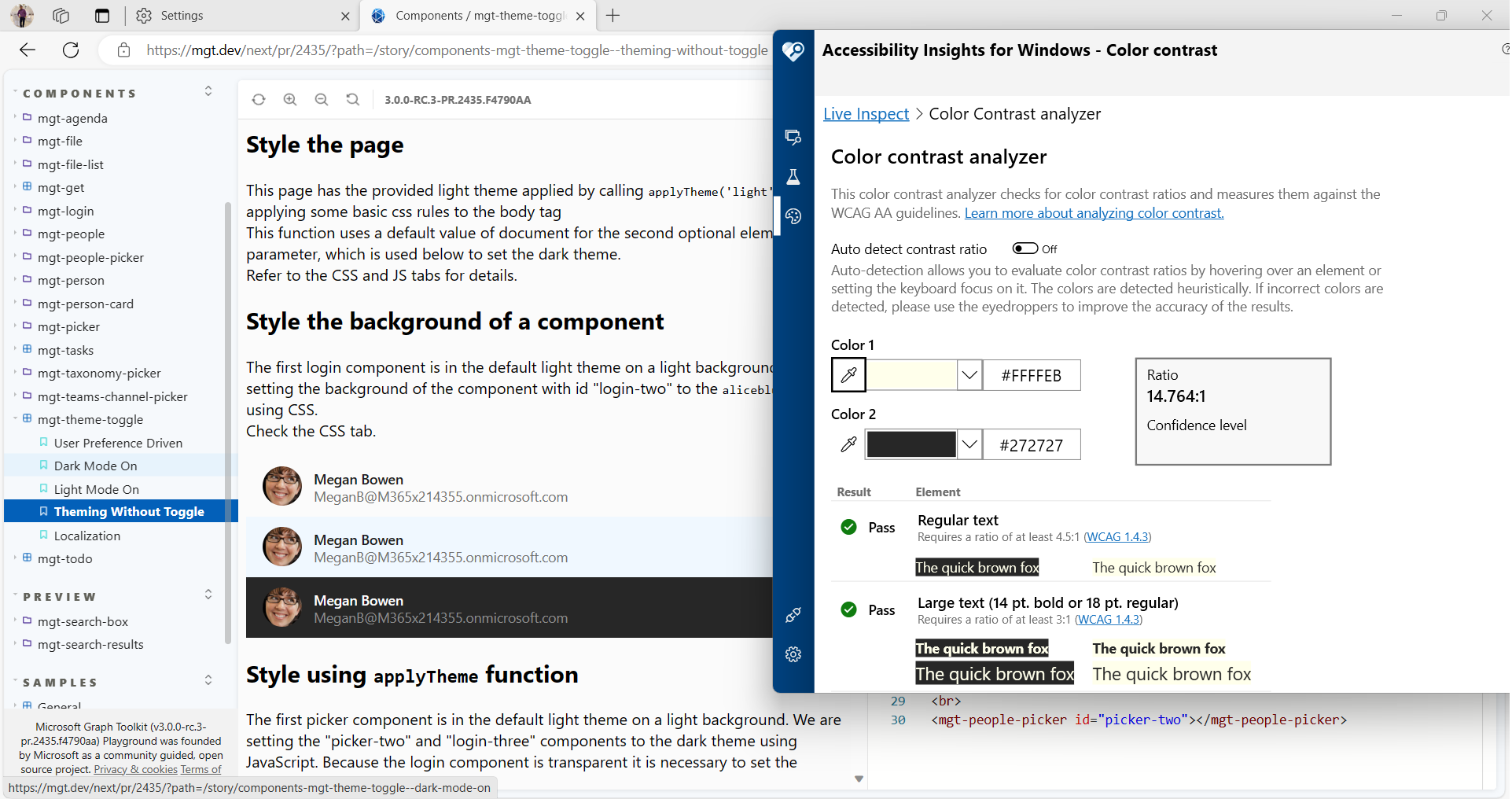This screenshot has height=799, width=1512.
Task: Pick Color 2 with the eyedropper
Action: click(848, 444)
